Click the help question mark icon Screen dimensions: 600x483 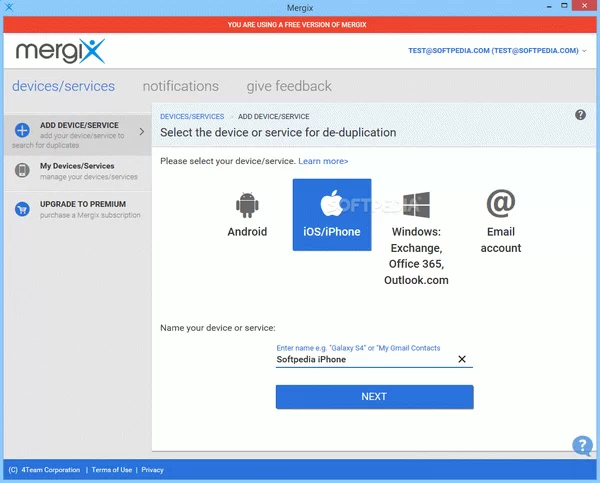pyautogui.click(x=581, y=116)
